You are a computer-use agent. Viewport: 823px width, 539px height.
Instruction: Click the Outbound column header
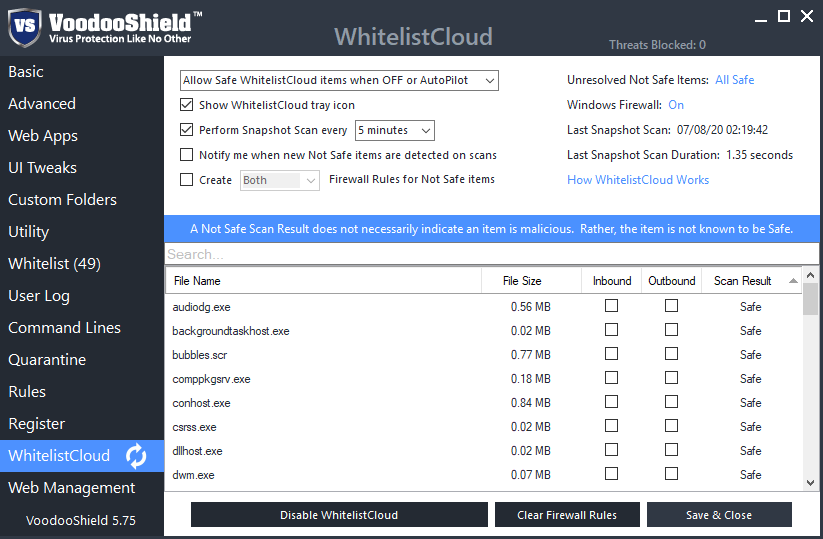coord(671,281)
